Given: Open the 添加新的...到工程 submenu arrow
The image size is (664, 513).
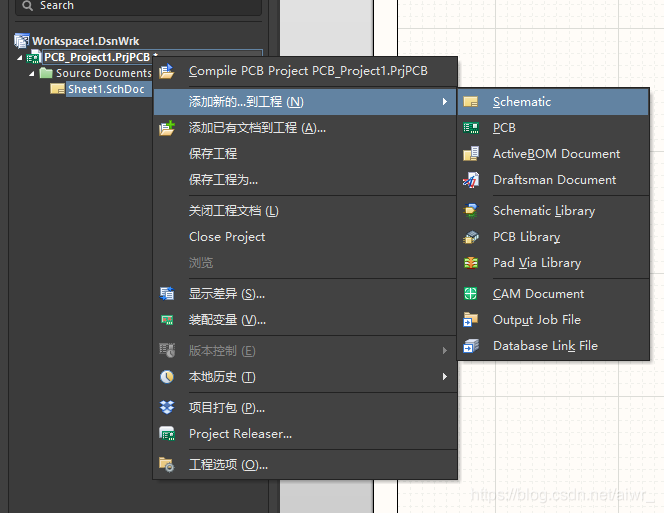Looking at the screenshot, I should click(445, 102).
